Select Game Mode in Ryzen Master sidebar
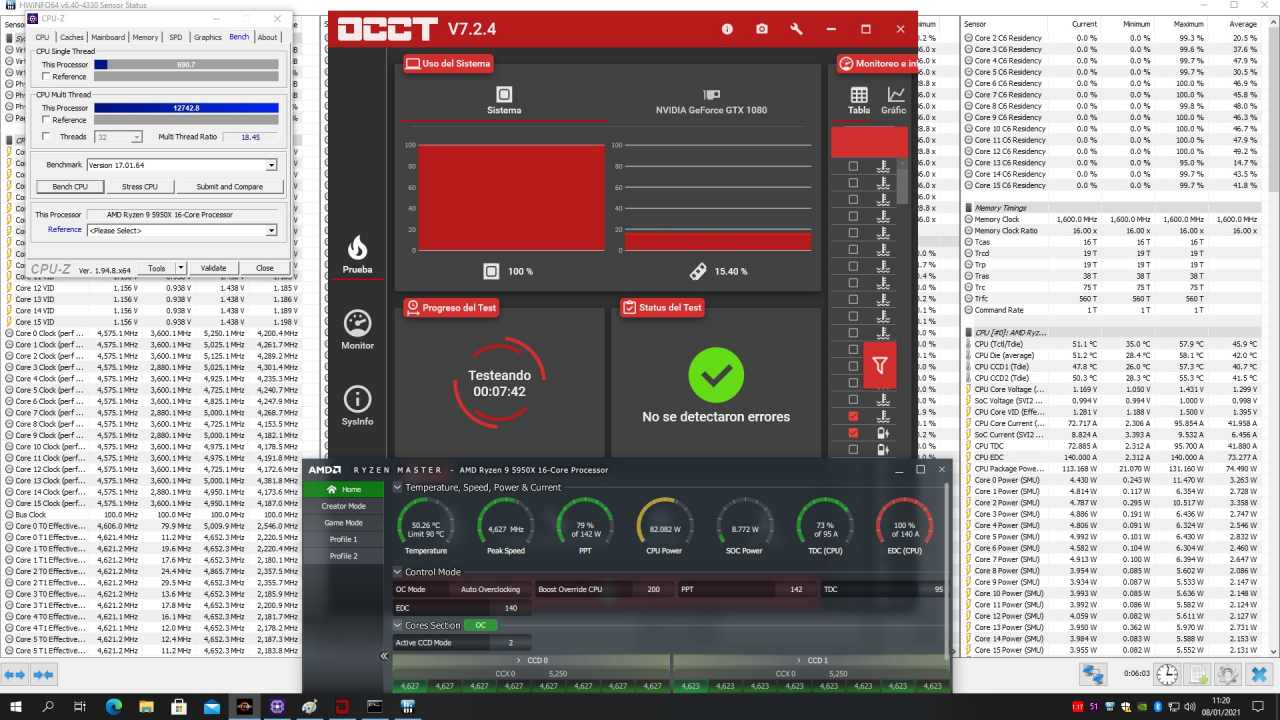The height and width of the screenshot is (720, 1280). [343, 523]
